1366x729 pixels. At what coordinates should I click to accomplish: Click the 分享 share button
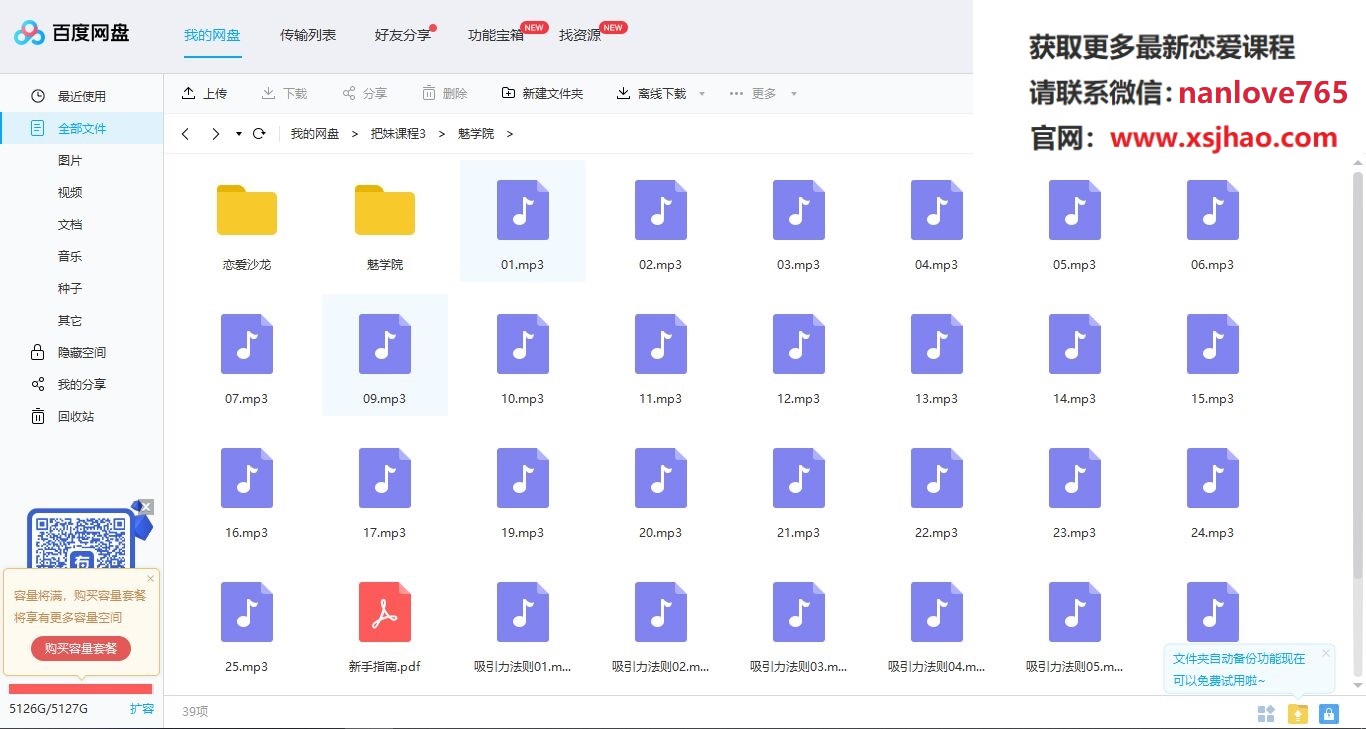364,93
